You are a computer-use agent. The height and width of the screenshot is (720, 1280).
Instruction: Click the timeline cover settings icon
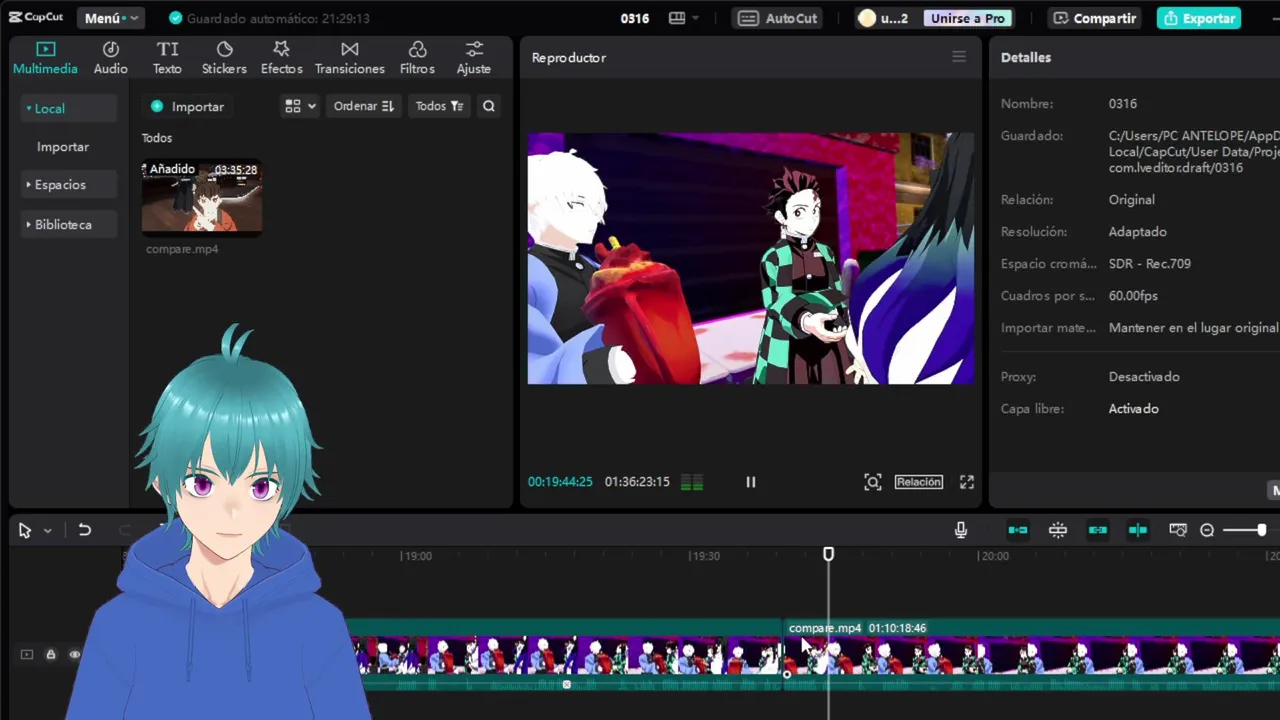pyautogui.click(x=1178, y=530)
